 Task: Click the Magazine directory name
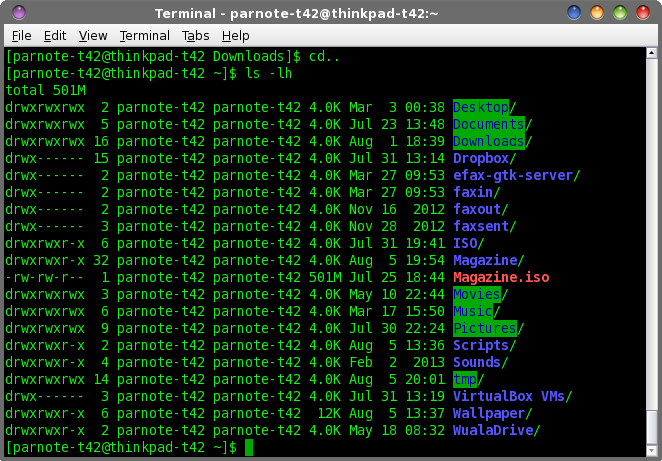(485, 260)
